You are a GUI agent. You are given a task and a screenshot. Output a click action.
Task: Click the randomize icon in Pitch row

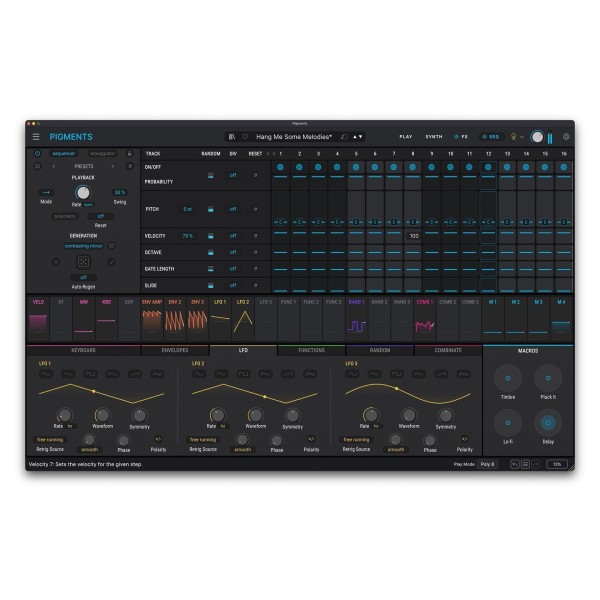click(210, 209)
